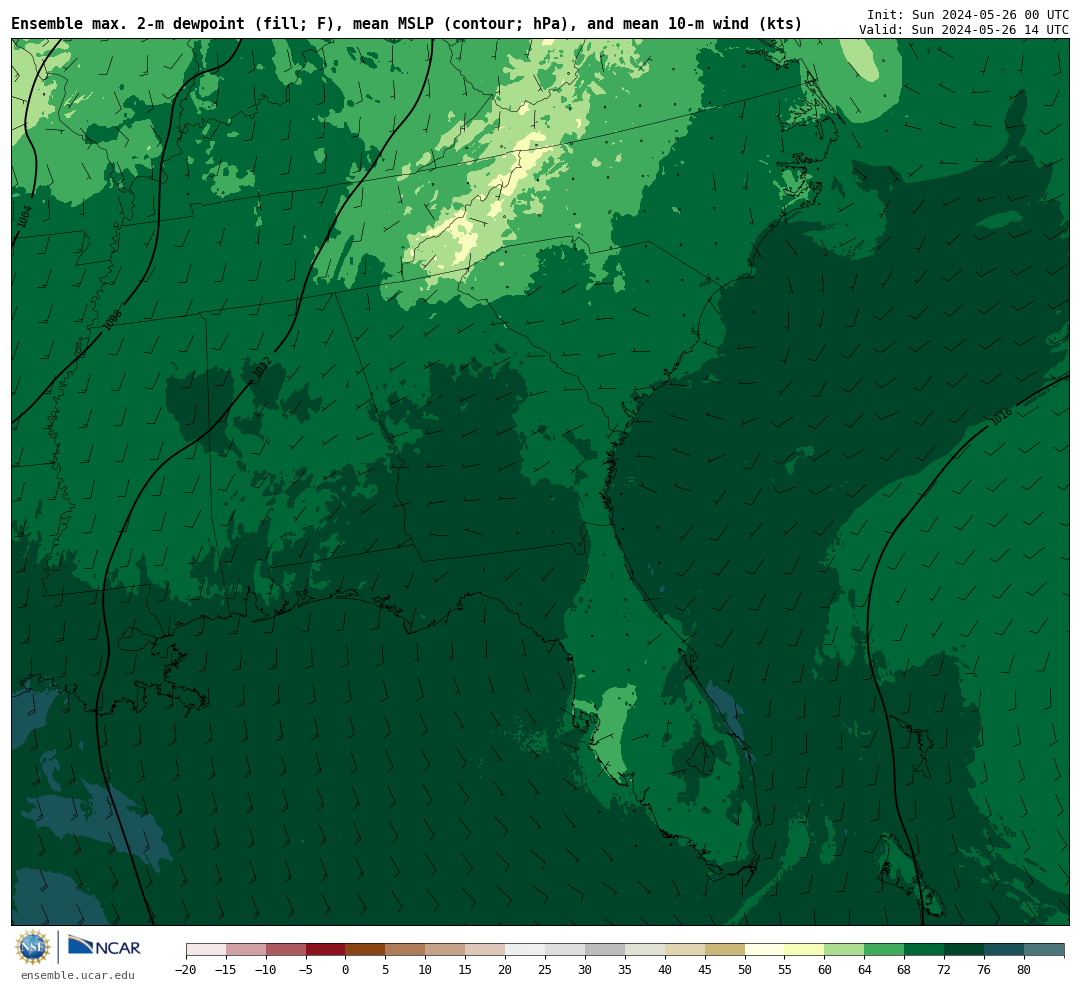Click the yellow swatch between 55 and 60
This screenshot has width=1080, height=988.
click(x=805, y=949)
